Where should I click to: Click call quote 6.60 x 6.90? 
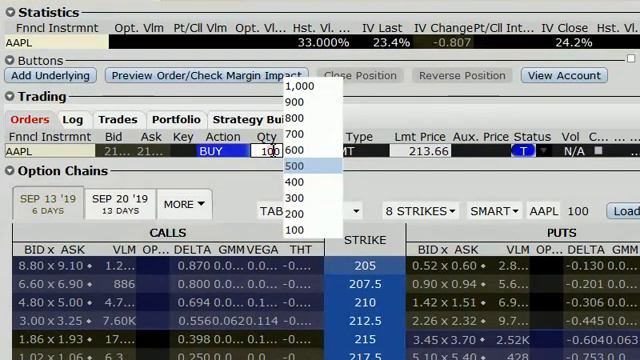(51, 284)
